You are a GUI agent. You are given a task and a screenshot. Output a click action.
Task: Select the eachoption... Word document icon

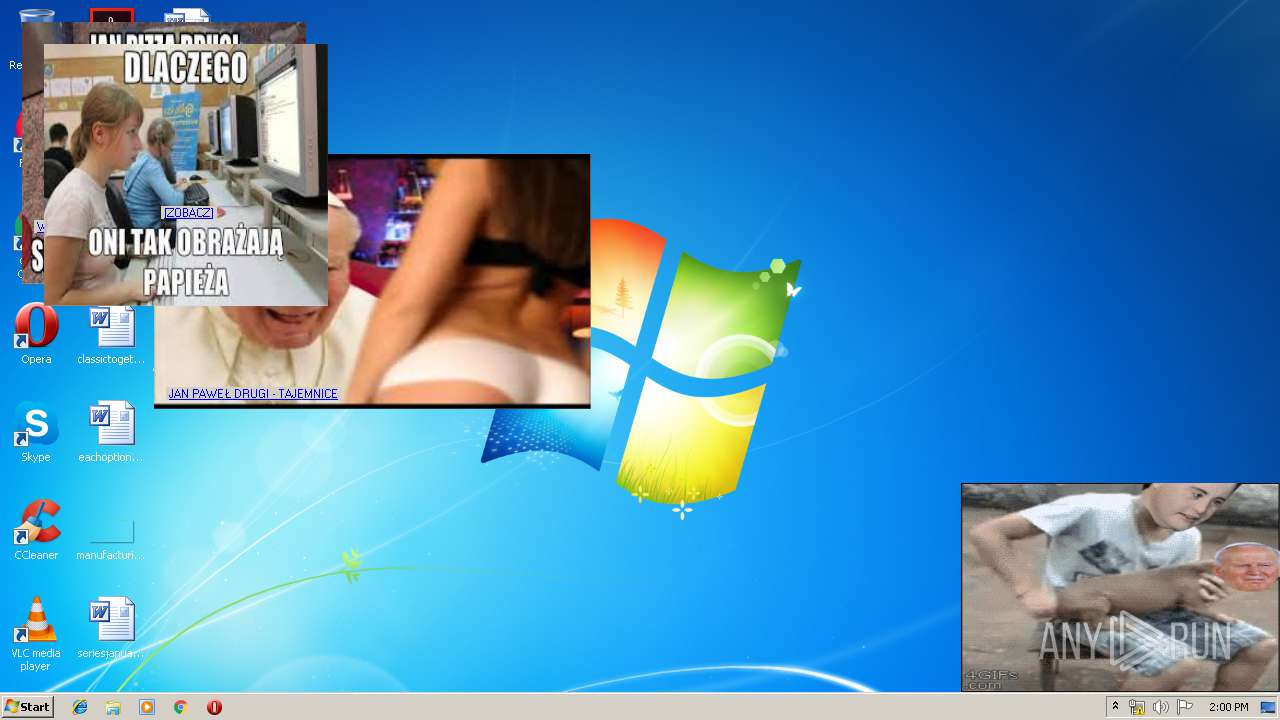pyautogui.click(x=111, y=433)
